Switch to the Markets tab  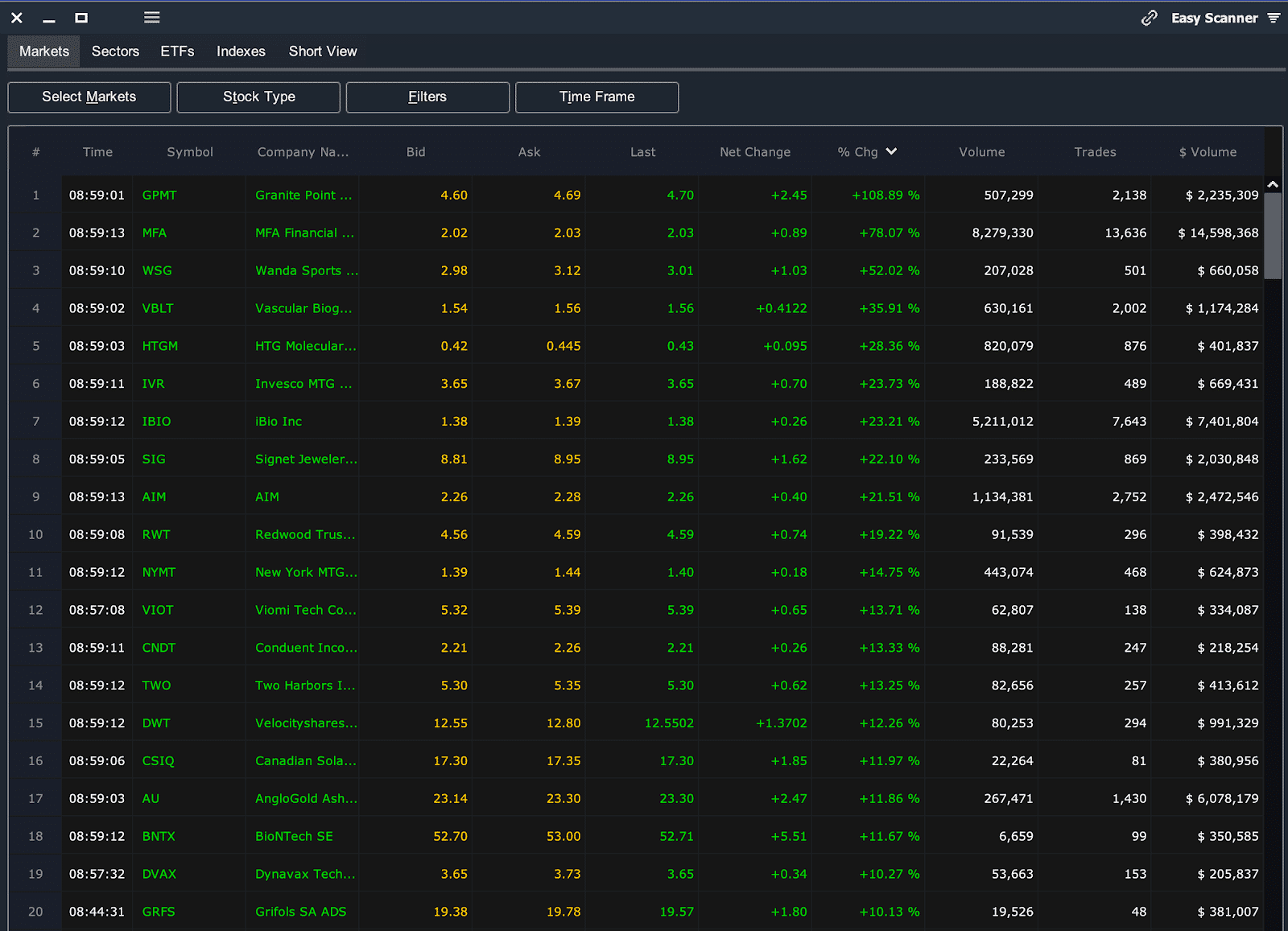(x=44, y=51)
